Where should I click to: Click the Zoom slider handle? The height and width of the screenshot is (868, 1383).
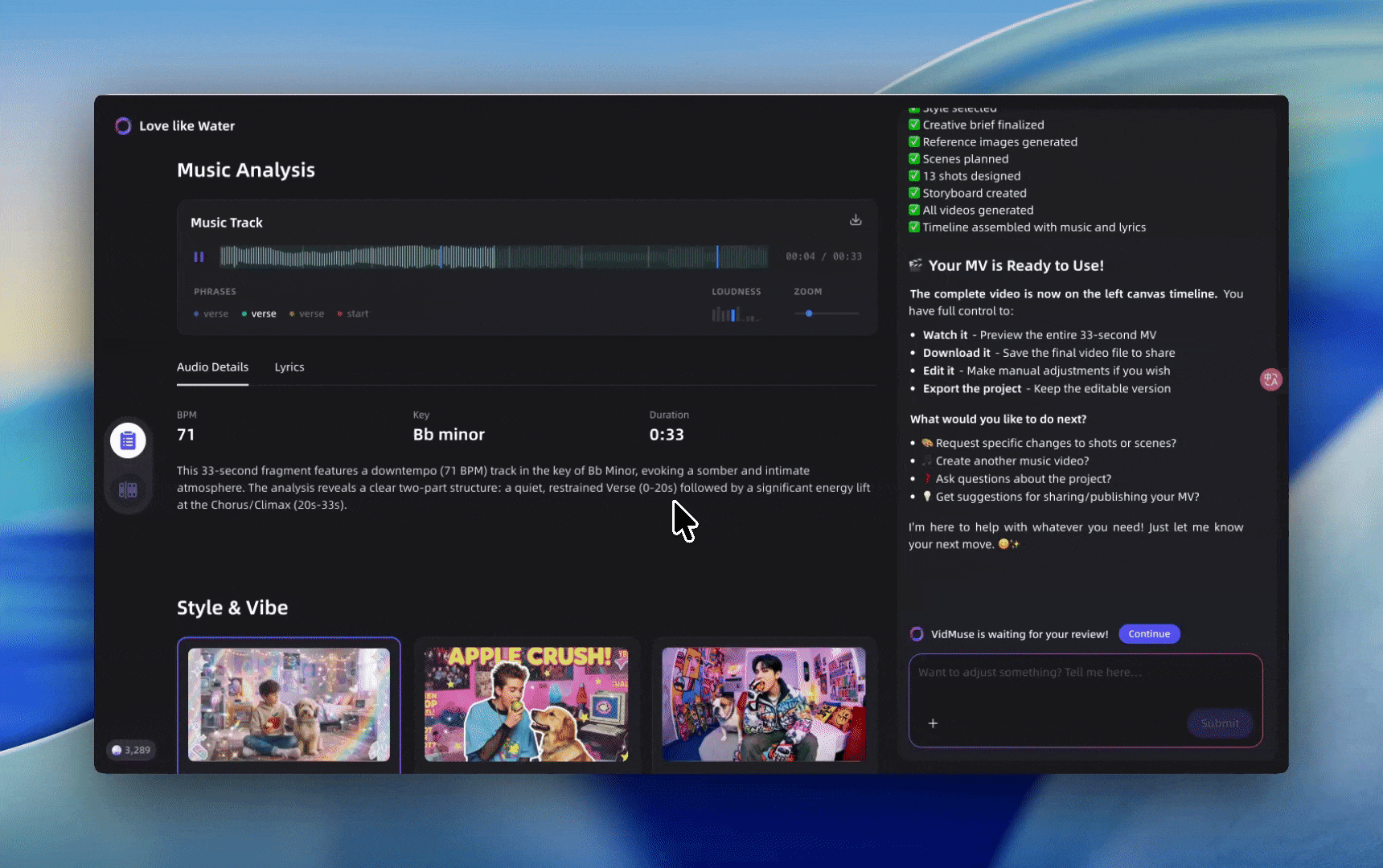809,313
